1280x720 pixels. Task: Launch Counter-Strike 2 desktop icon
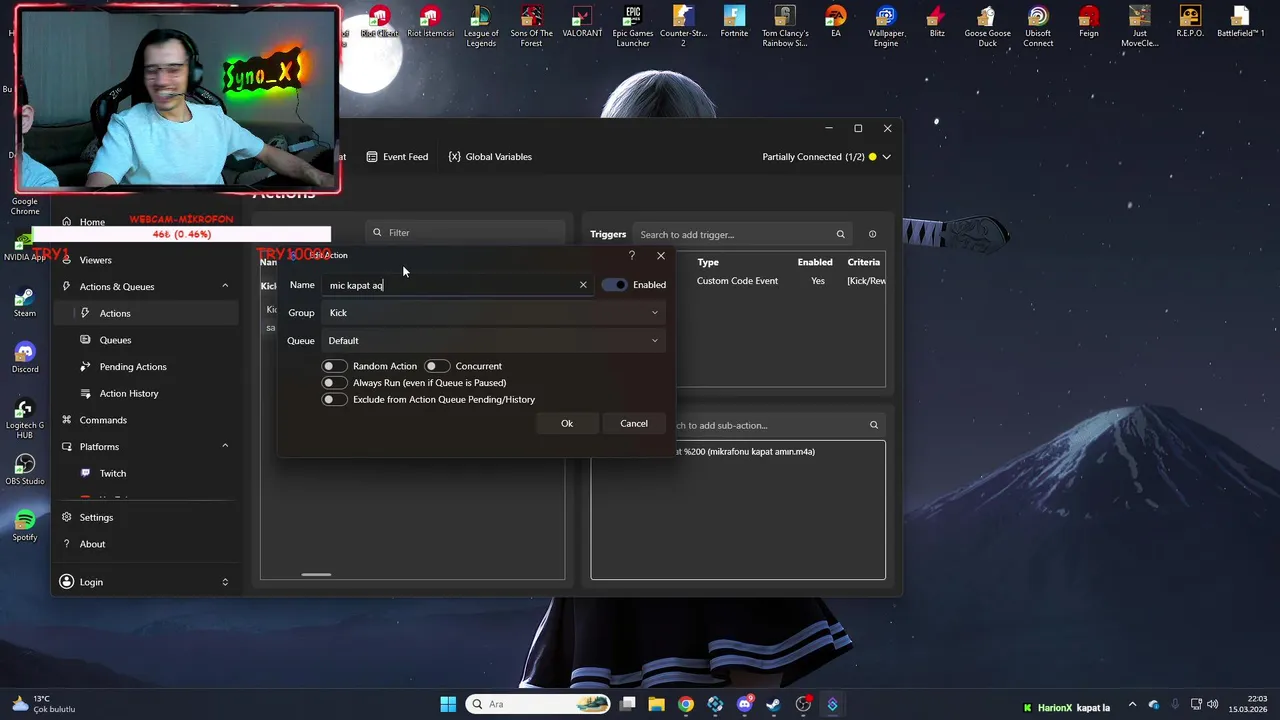[683, 27]
